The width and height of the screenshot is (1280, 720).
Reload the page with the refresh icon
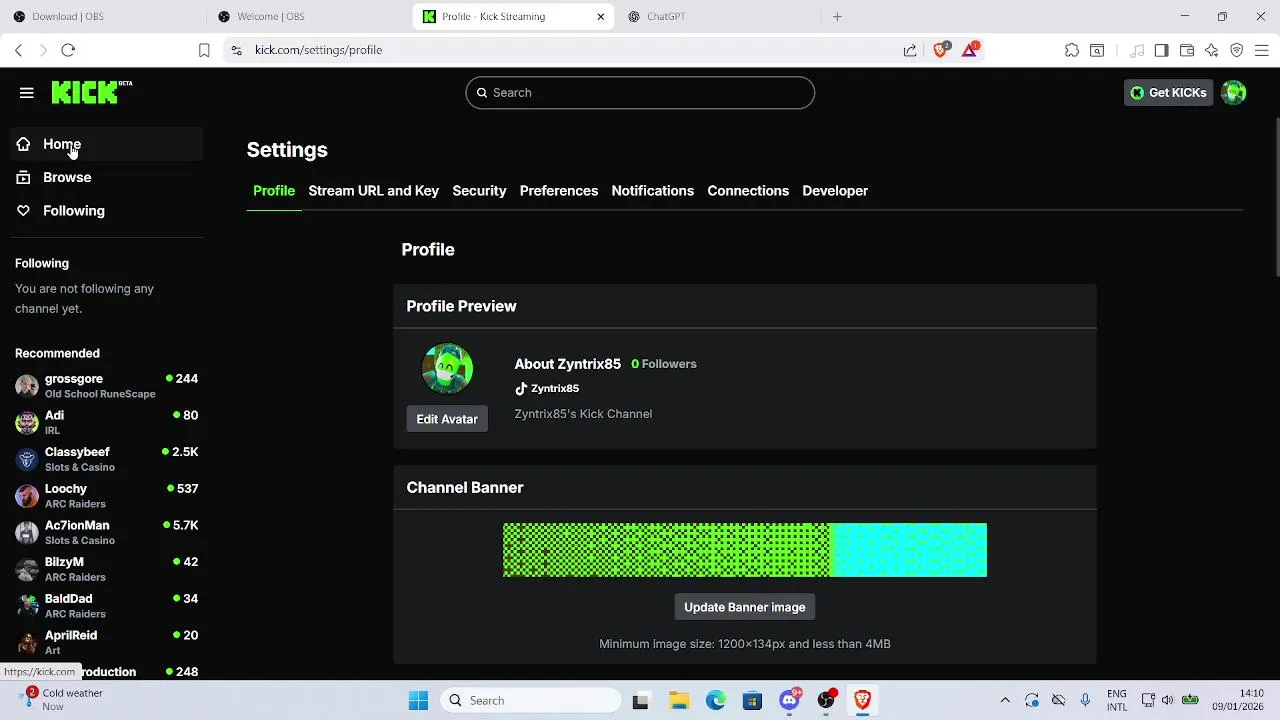pos(68,50)
